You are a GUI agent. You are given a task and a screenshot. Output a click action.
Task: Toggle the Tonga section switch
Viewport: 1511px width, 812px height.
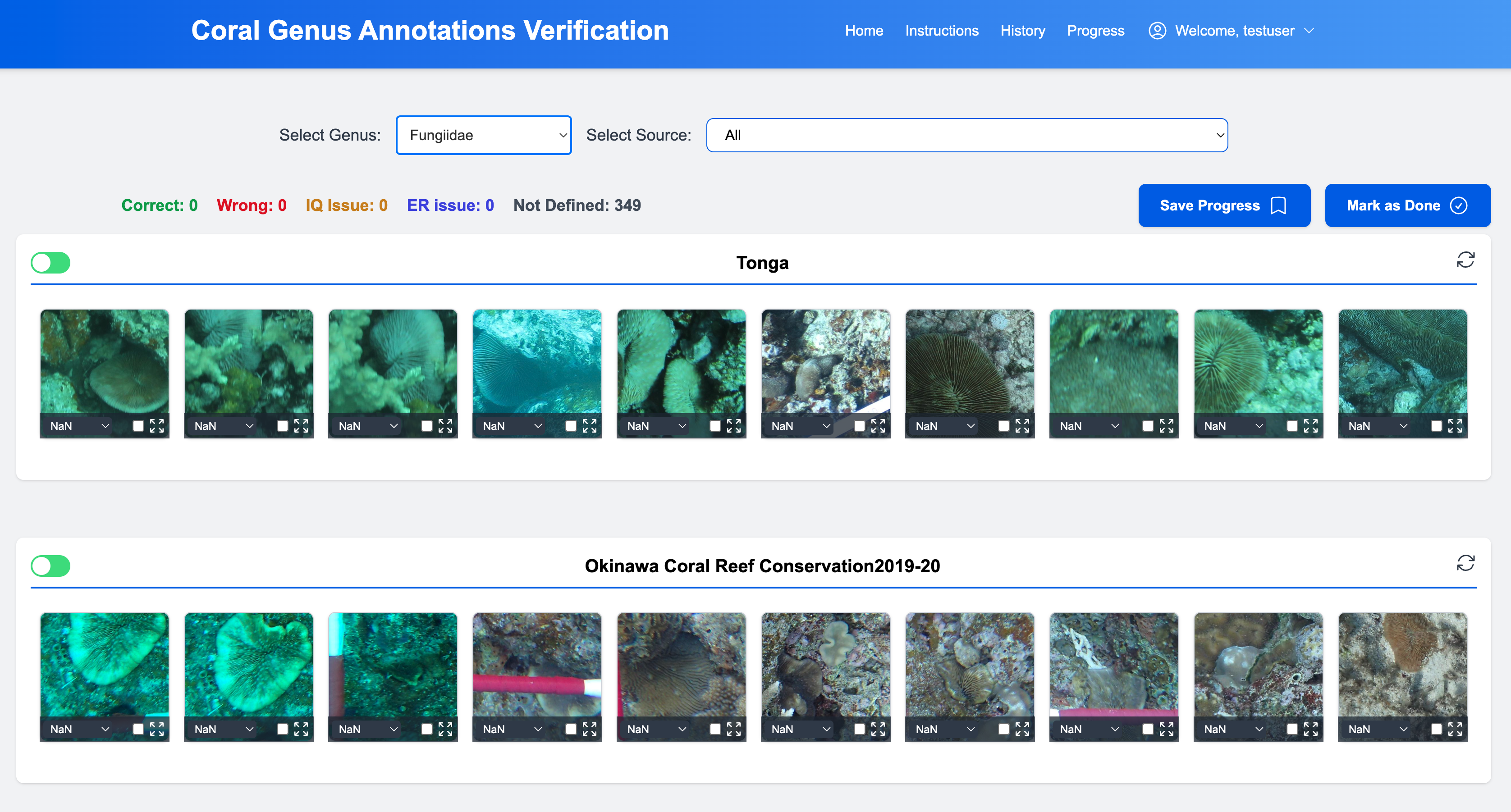coord(50,263)
